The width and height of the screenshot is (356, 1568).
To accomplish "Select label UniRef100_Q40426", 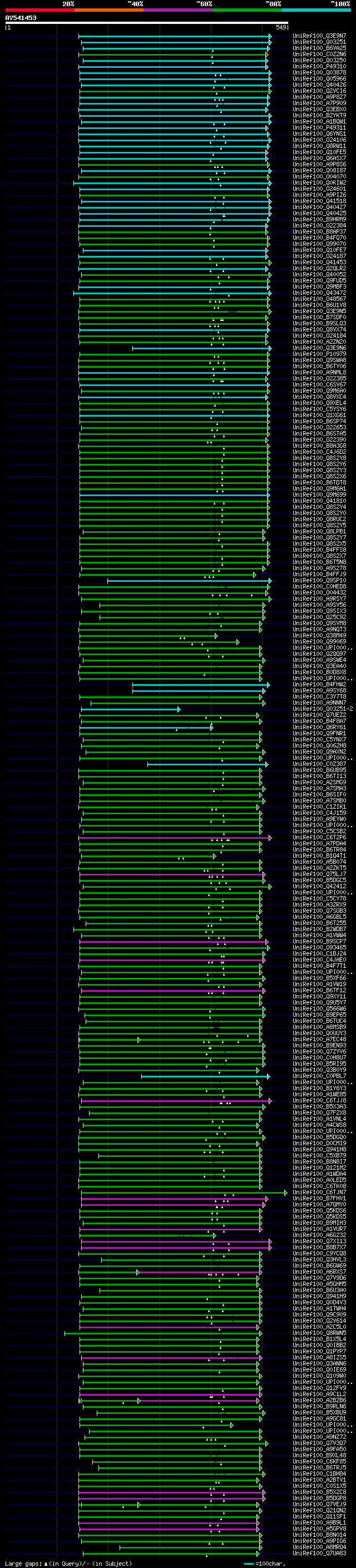I will pyautogui.click(x=319, y=85).
